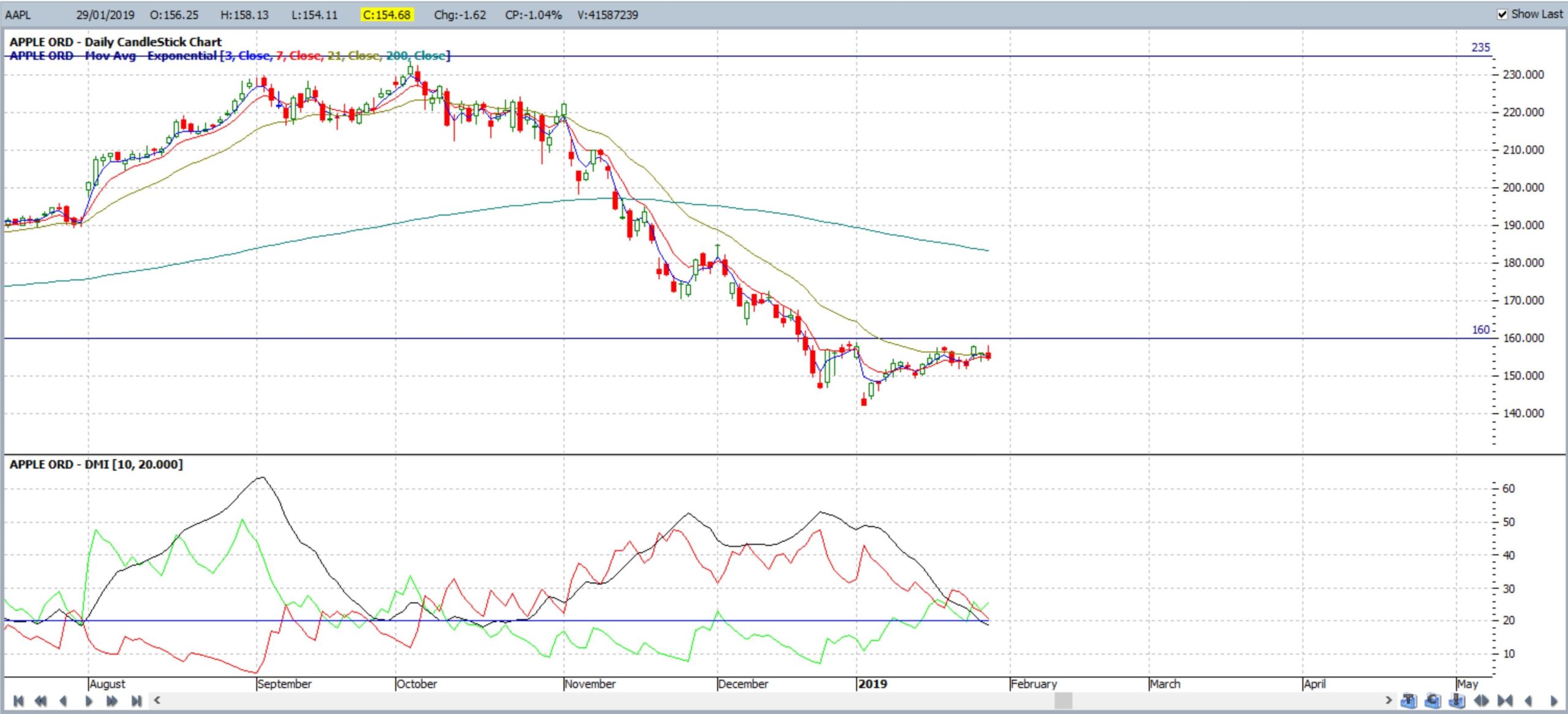This screenshot has width=1568, height=714.
Task: Step forward one bar with the right arrow
Action: point(88,701)
